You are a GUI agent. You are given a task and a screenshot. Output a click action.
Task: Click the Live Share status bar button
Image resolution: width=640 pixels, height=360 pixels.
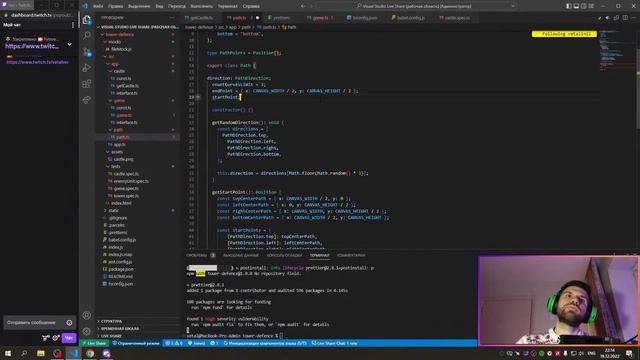[94, 343]
